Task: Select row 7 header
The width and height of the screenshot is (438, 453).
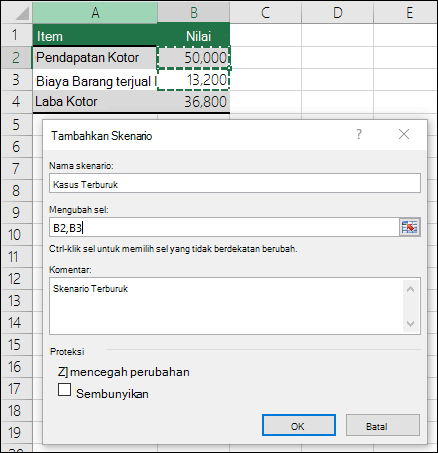Action: [17, 168]
